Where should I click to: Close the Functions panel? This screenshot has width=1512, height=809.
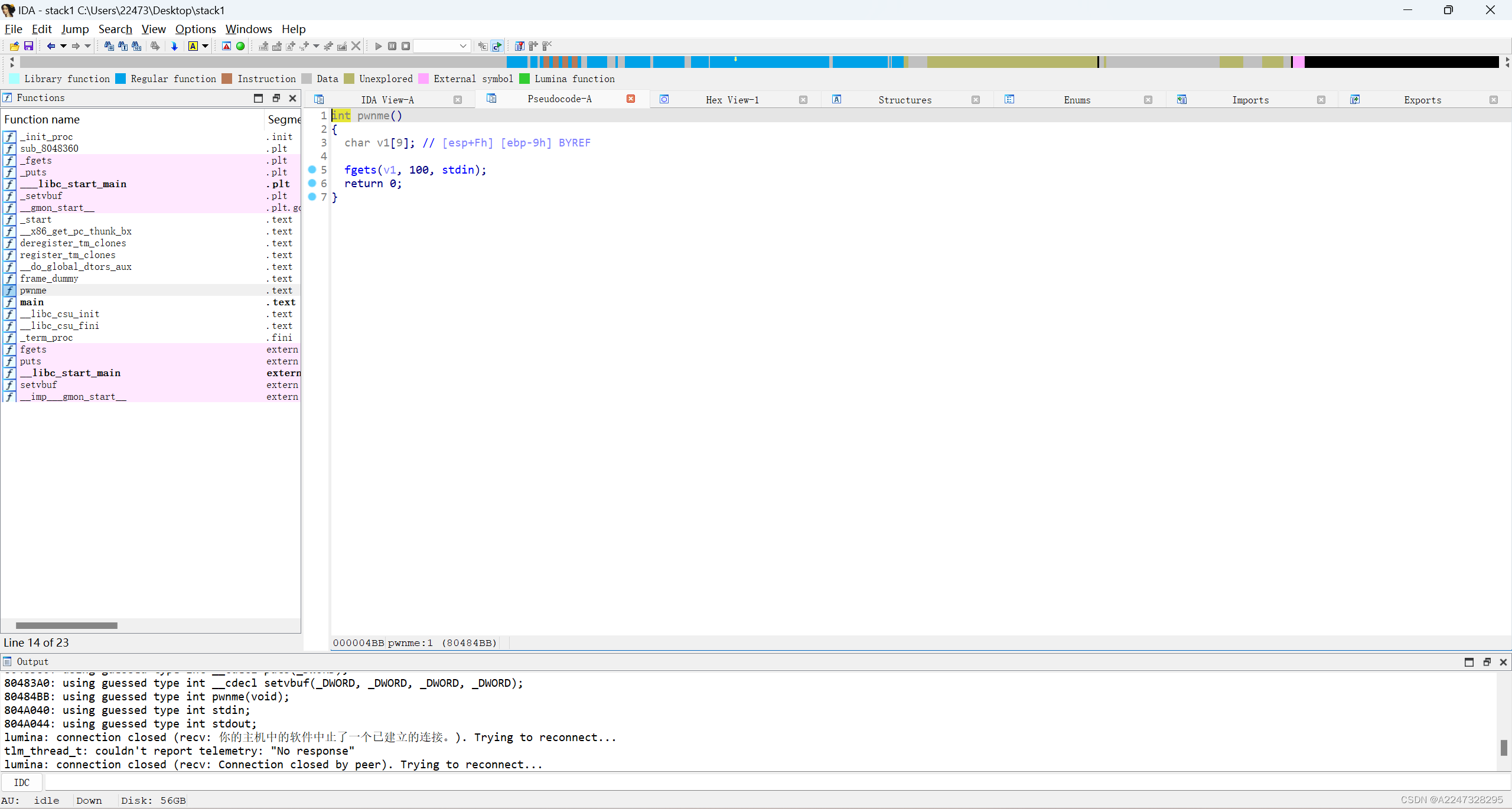292,98
